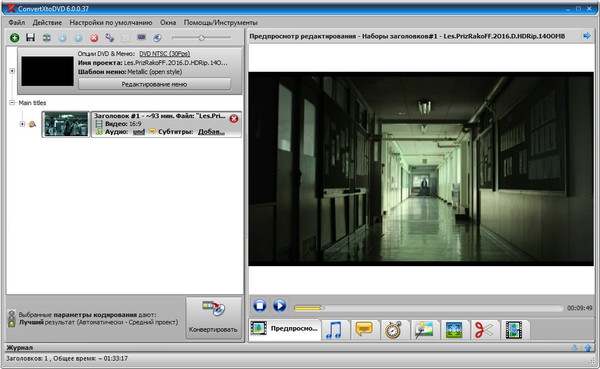600x369 pixels.
Task: Click the move up arrow toolbar icon
Action: pos(78,38)
